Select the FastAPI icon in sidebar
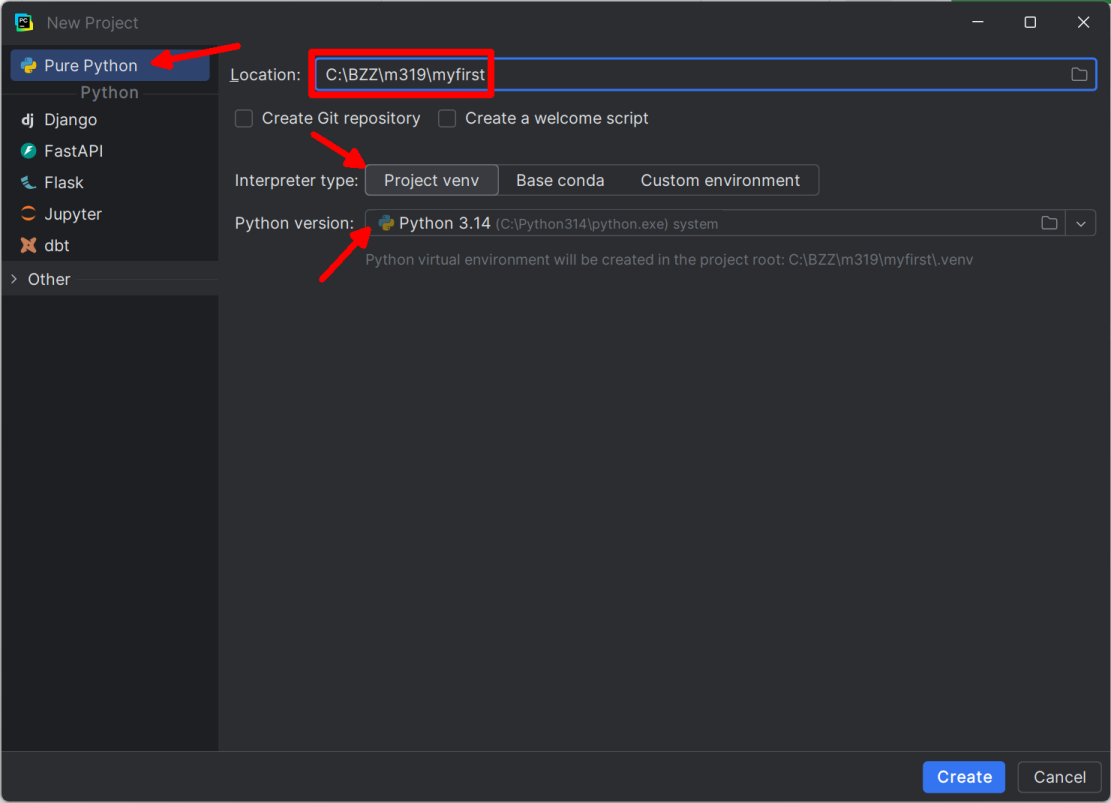Image resolution: width=1111 pixels, height=803 pixels. point(28,151)
